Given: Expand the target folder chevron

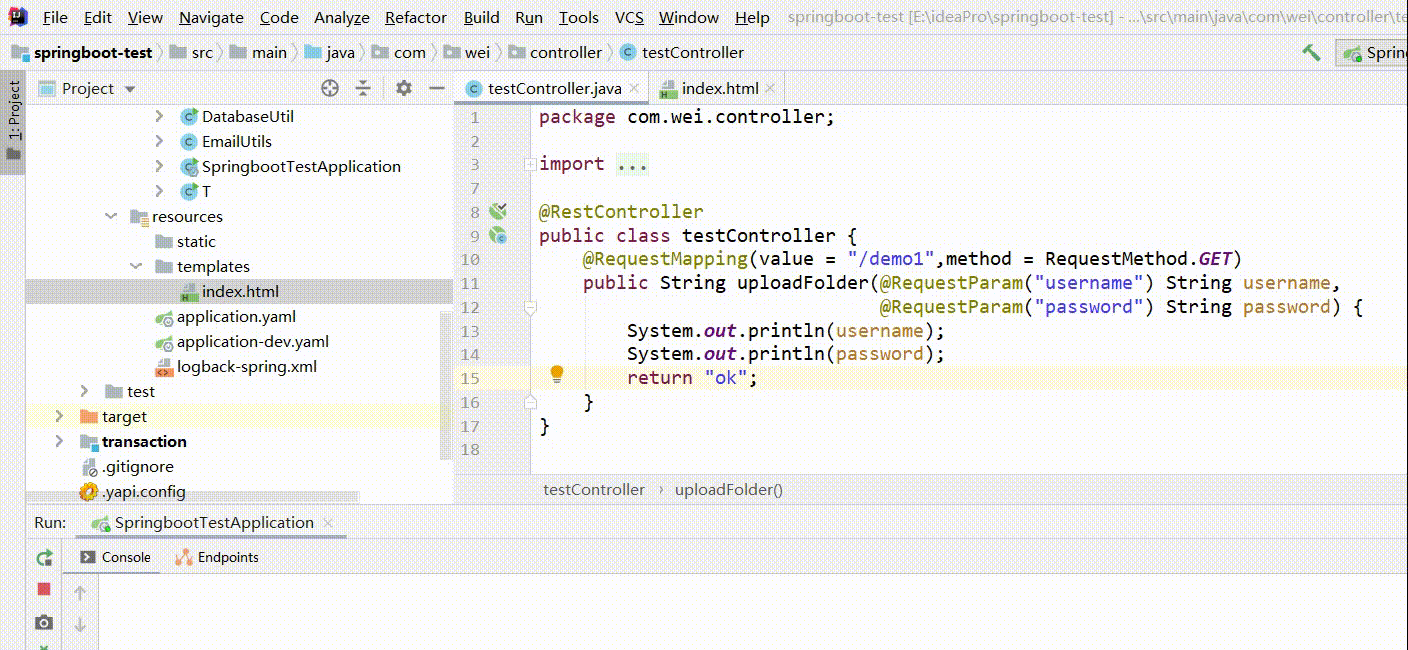Looking at the screenshot, I should pyautogui.click(x=59, y=416).
